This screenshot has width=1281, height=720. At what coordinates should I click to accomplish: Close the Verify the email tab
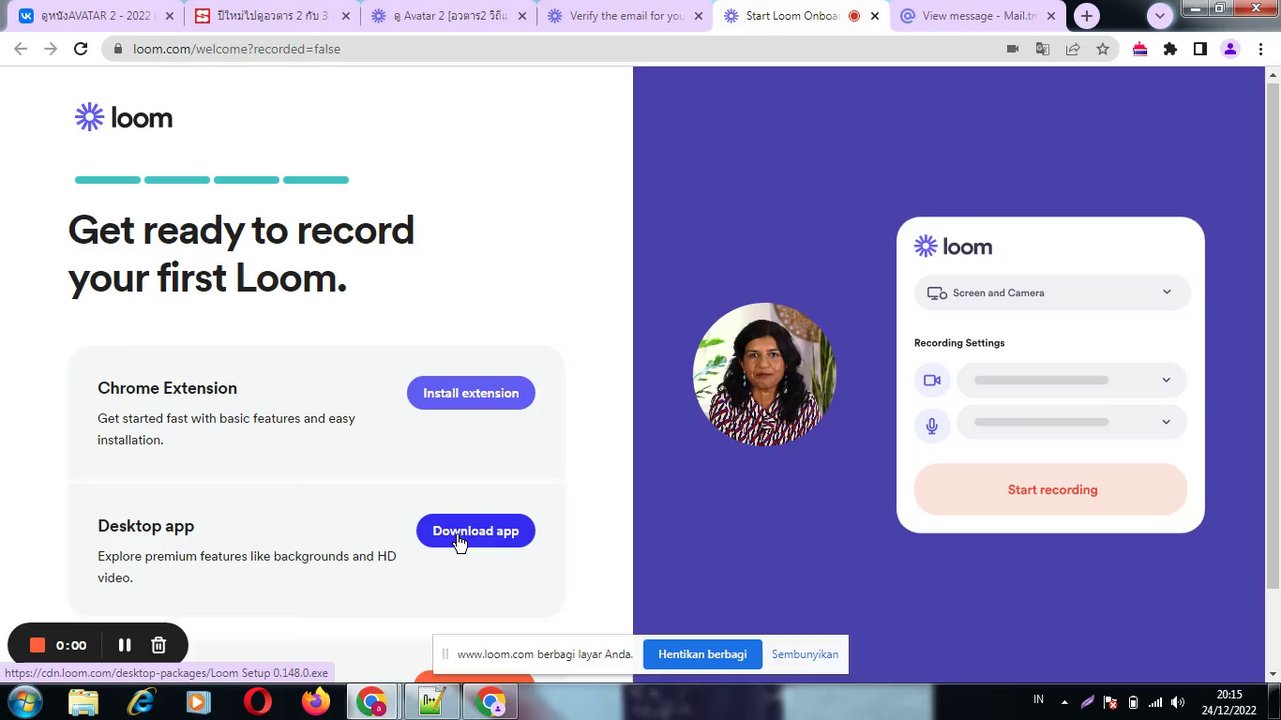tap(698, 16)
